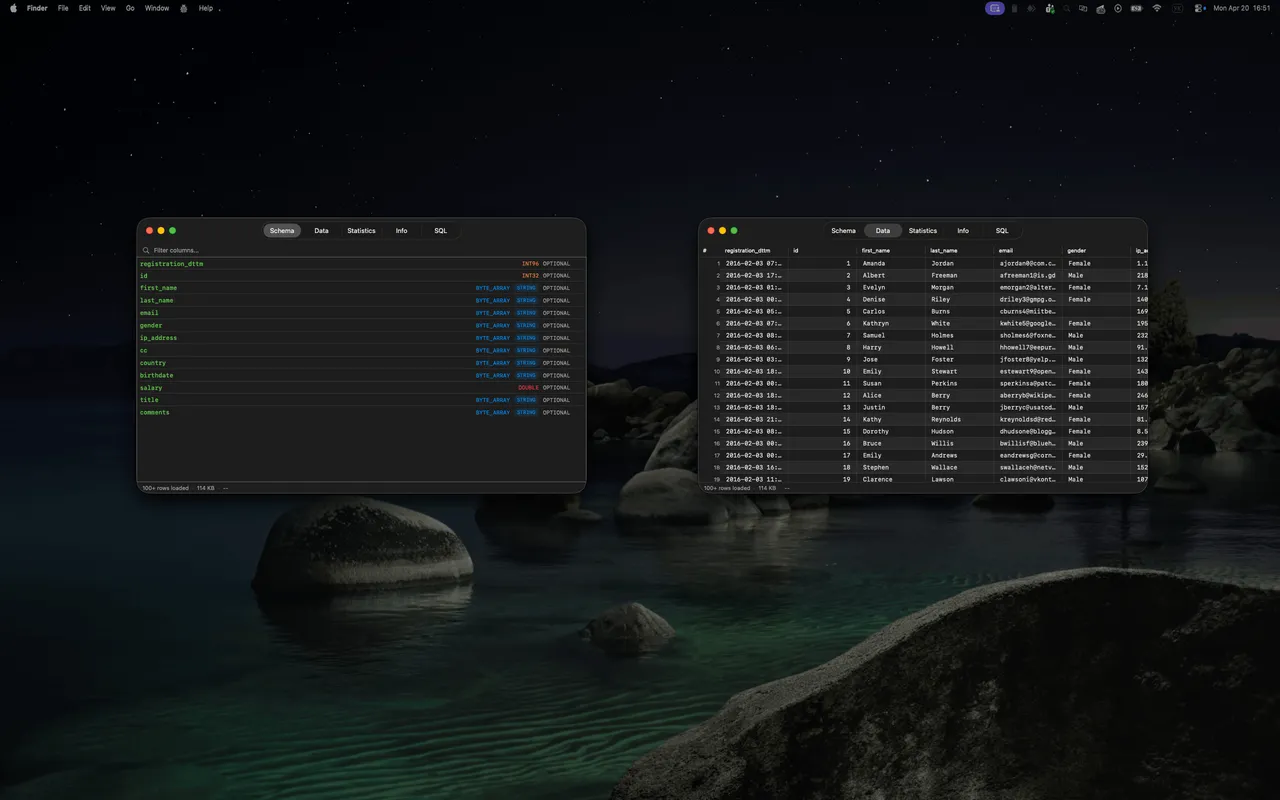The image size is (1280, 800).
Task: Click the purple screen-recording indicator in menu bar
Action: click(x=995, y=8)
